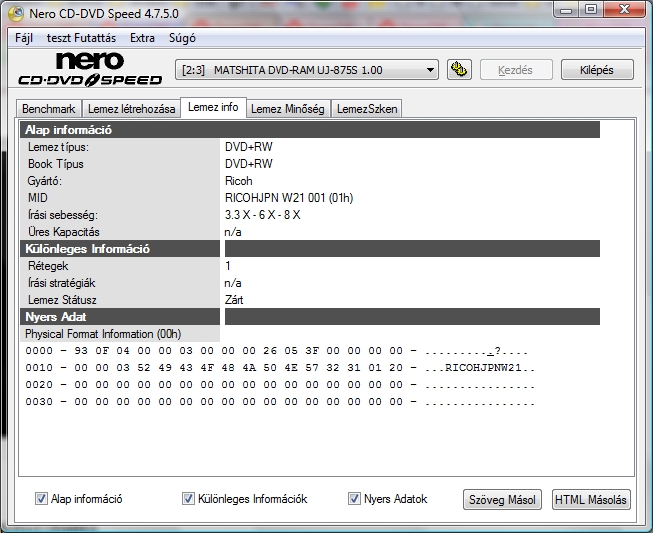Click the Alap információ section header
This screenshot has height=533, width=653.
[310, 130]
